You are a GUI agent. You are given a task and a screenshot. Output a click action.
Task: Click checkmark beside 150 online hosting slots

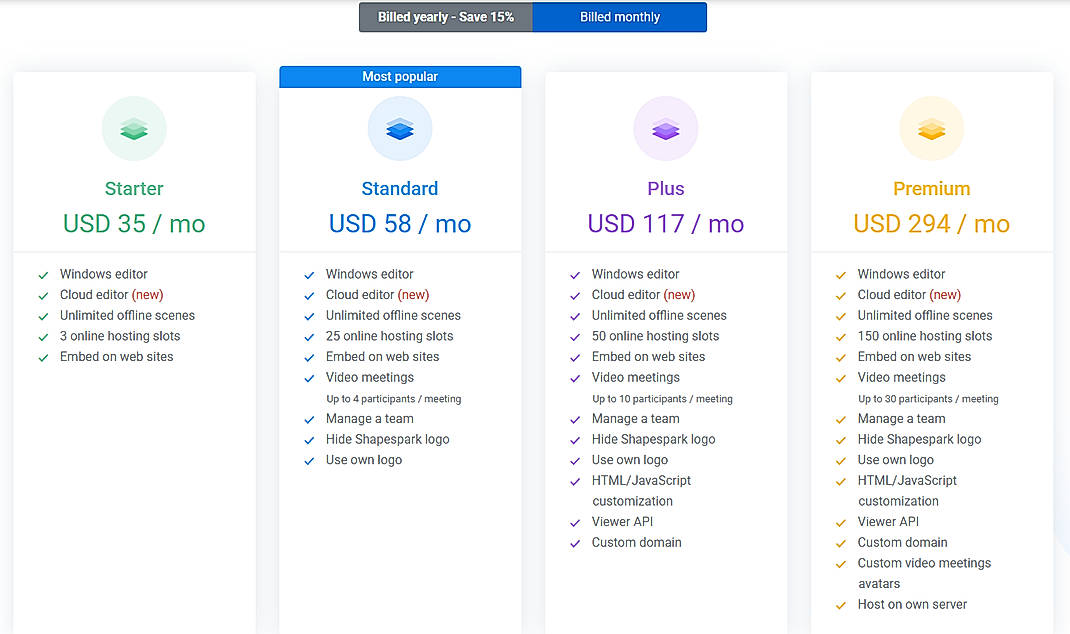841,337
